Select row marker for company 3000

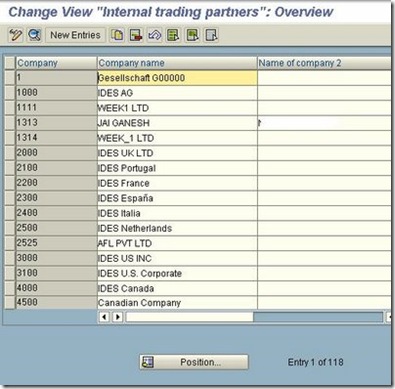click(10, 258)
